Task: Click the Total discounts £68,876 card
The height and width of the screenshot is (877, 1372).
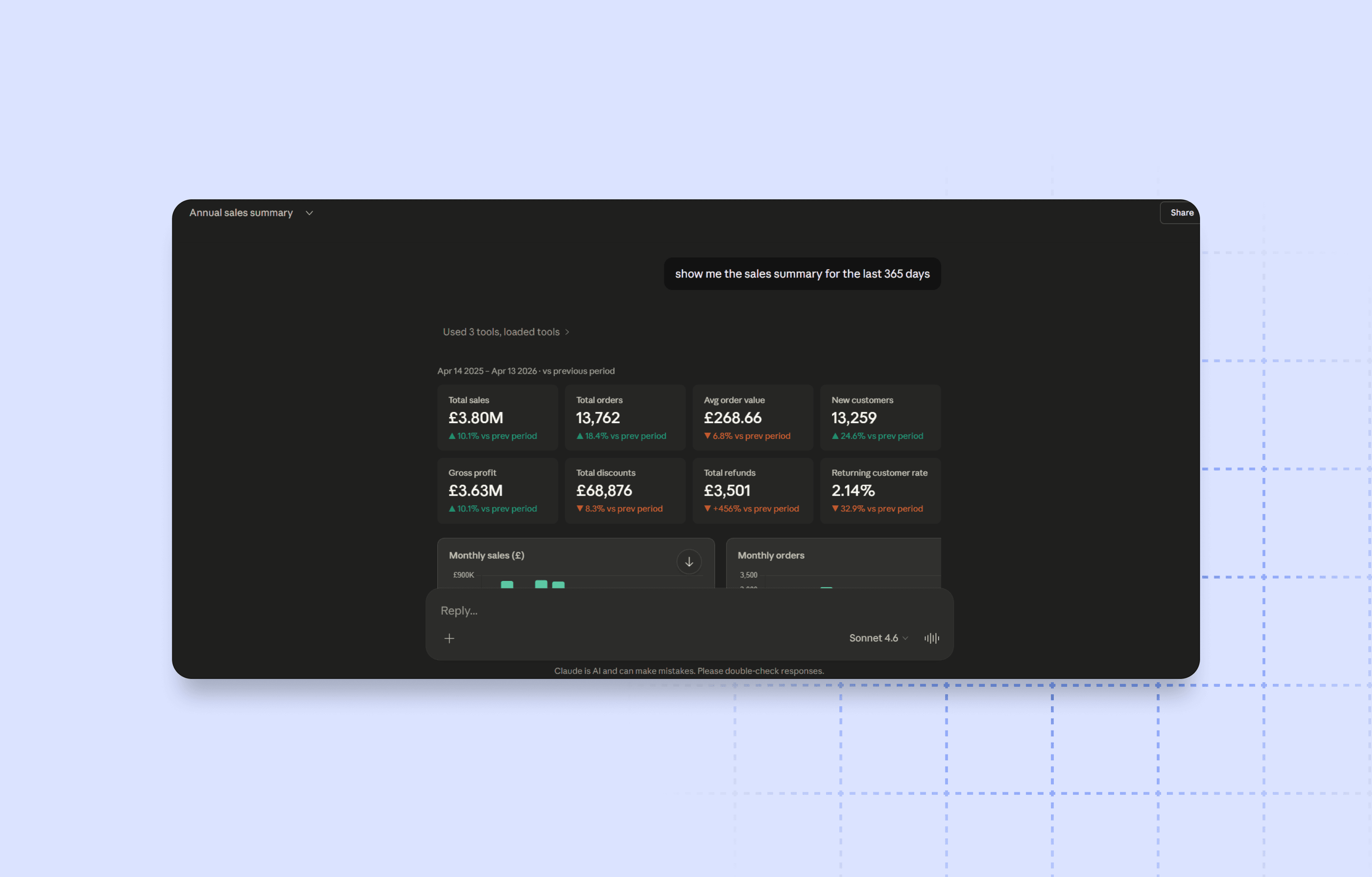Action: coord(624,490)
